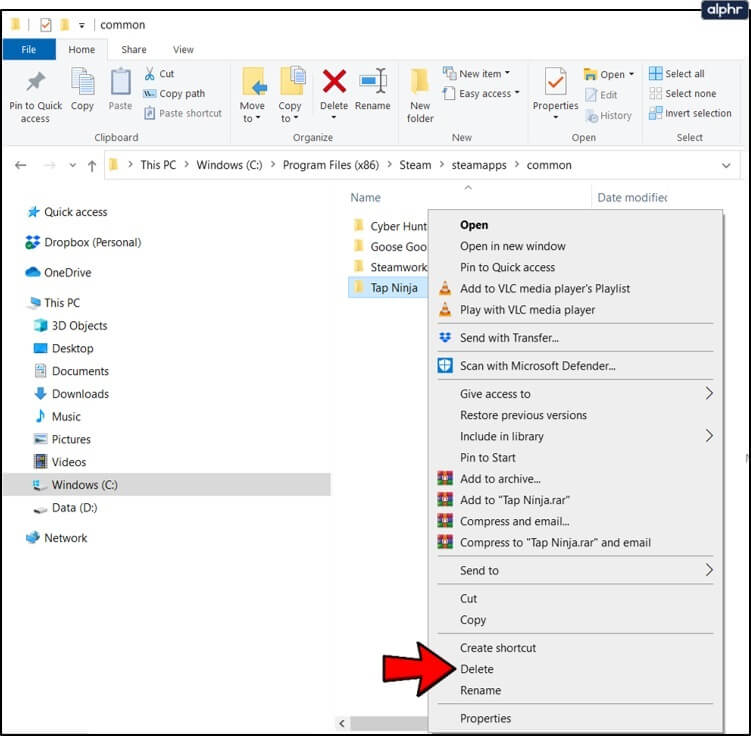
Task: Open the recent locations dropdown arrow
Action: click(x=72, y=166)
